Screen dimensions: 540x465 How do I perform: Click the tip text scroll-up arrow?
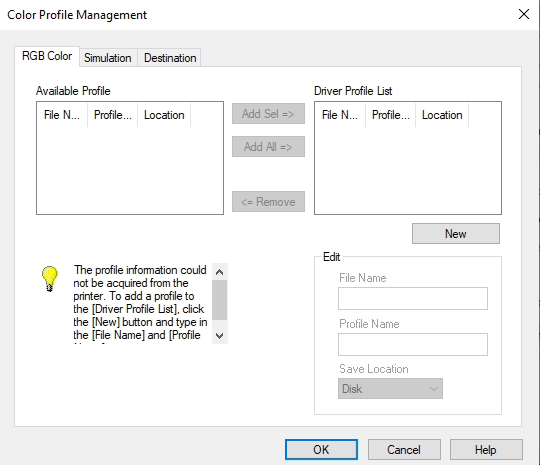(219, 272)
